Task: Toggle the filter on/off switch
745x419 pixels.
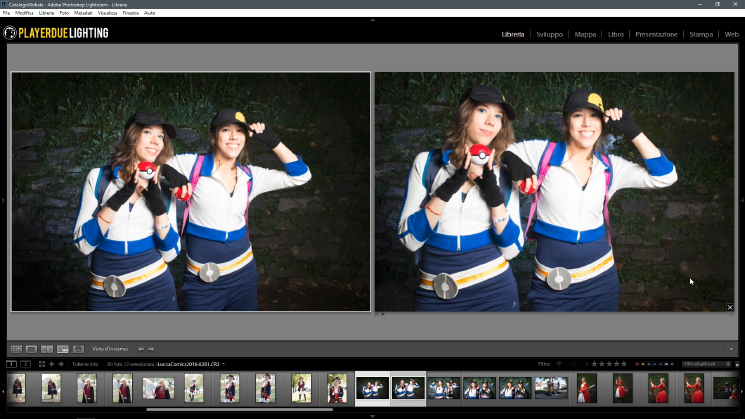Action: coord(737,364)
